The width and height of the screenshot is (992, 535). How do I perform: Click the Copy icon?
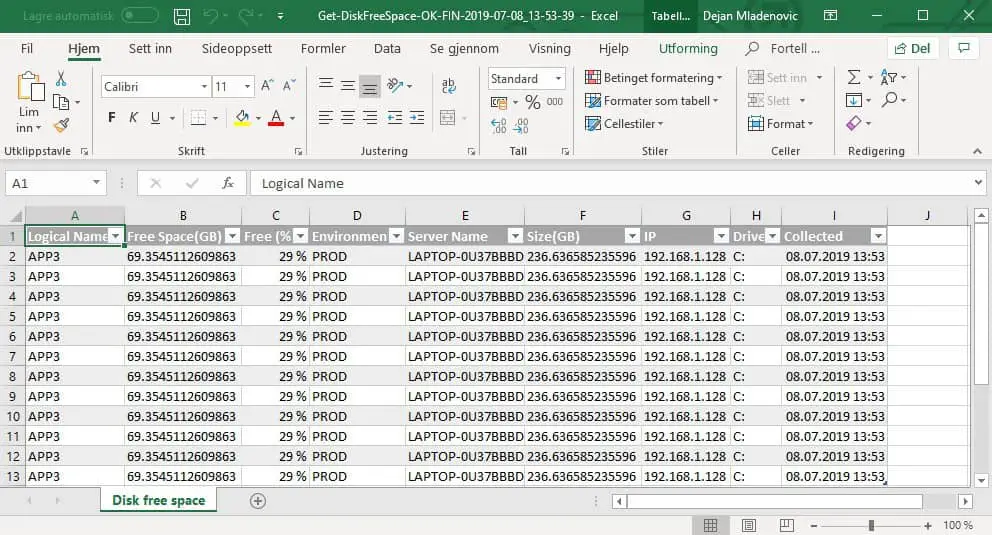(61, 102)
